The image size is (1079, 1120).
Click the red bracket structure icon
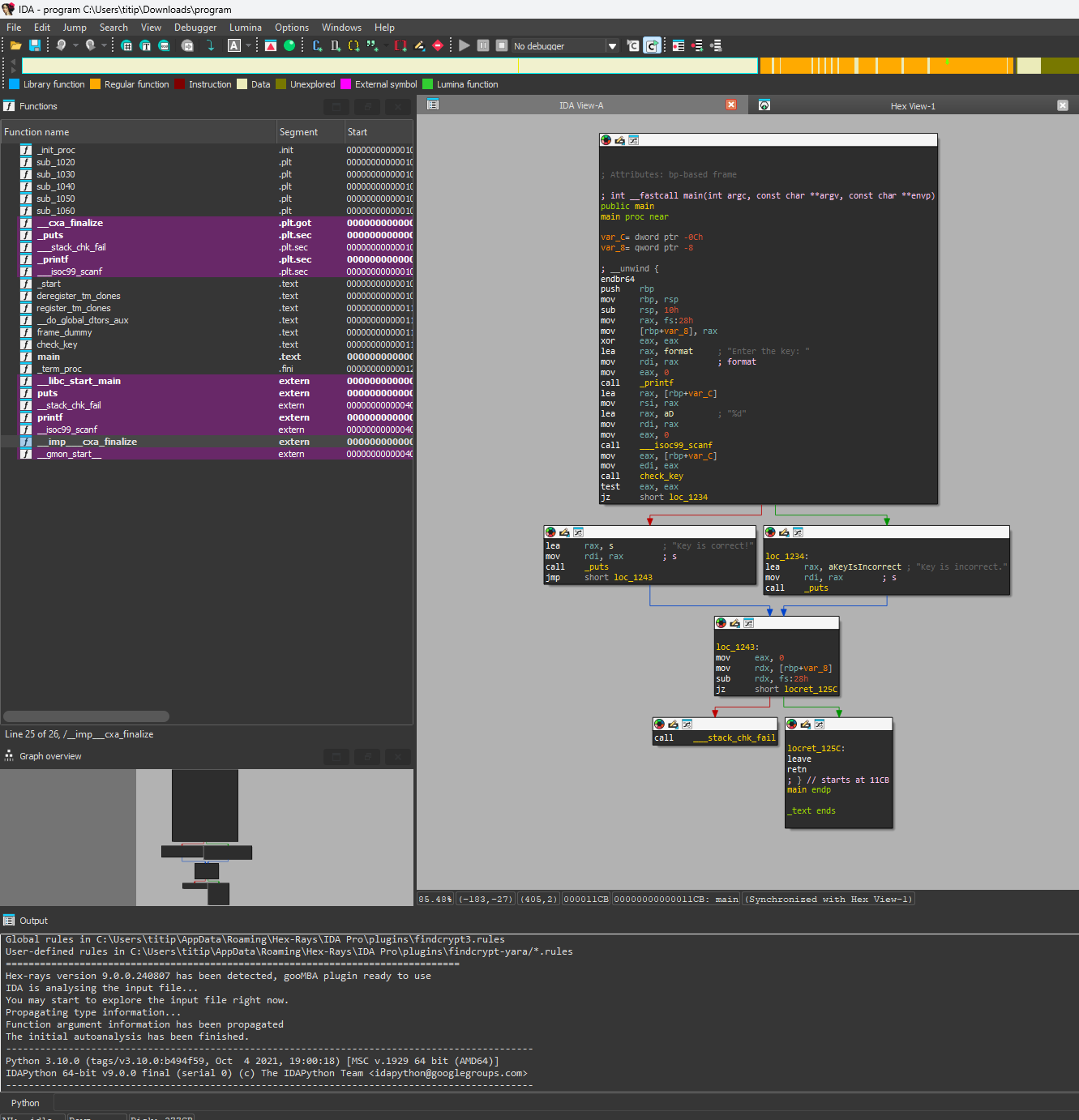click(400, 45)
